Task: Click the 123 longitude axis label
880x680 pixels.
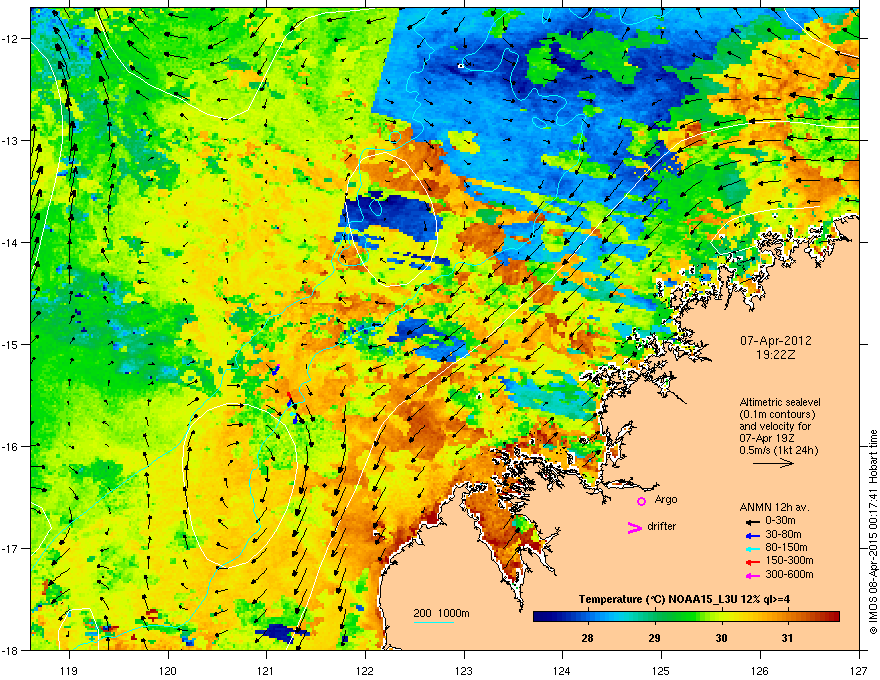Action: (x=464, y=670)
